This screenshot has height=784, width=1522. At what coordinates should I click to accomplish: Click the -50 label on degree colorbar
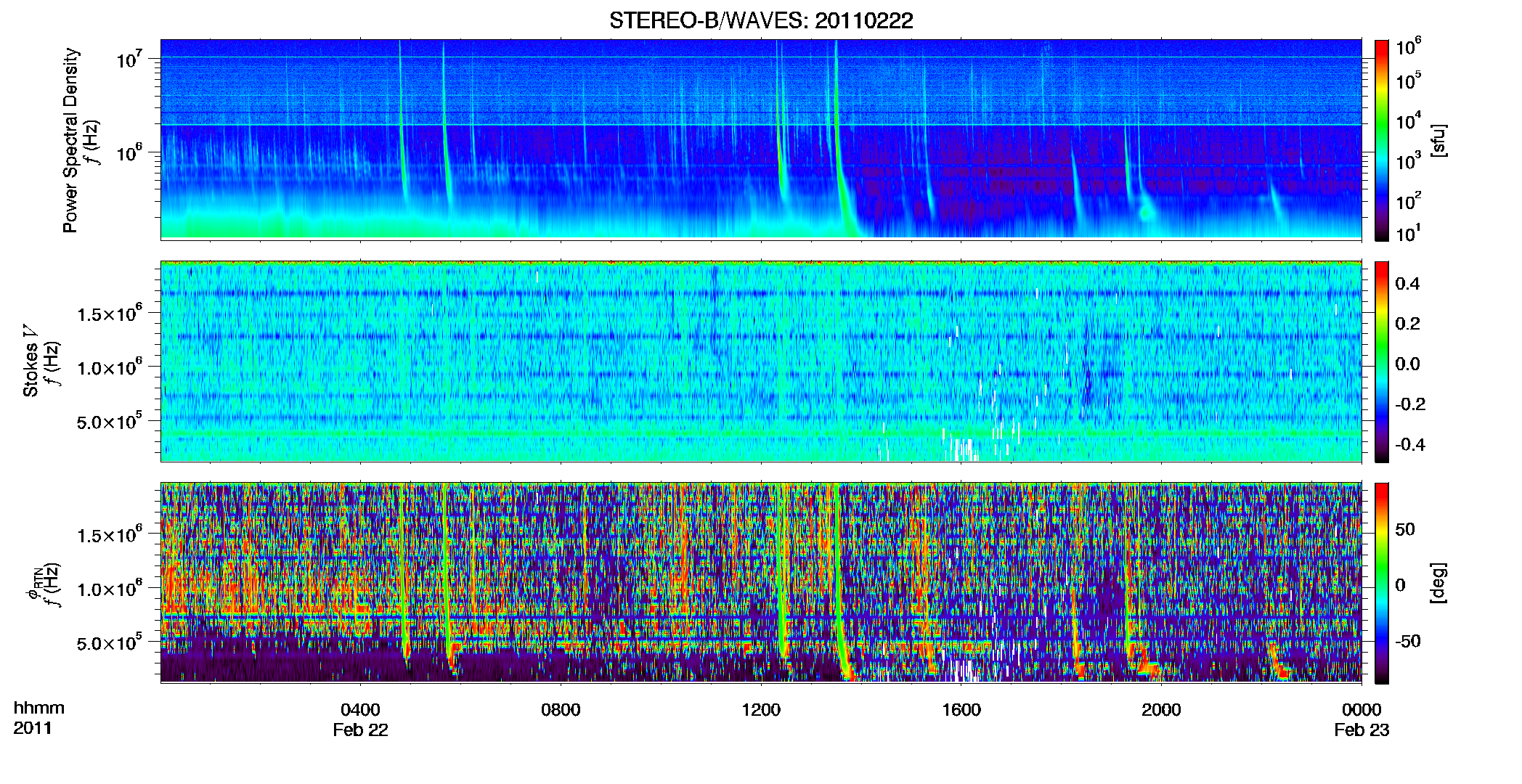[1407, 641]
